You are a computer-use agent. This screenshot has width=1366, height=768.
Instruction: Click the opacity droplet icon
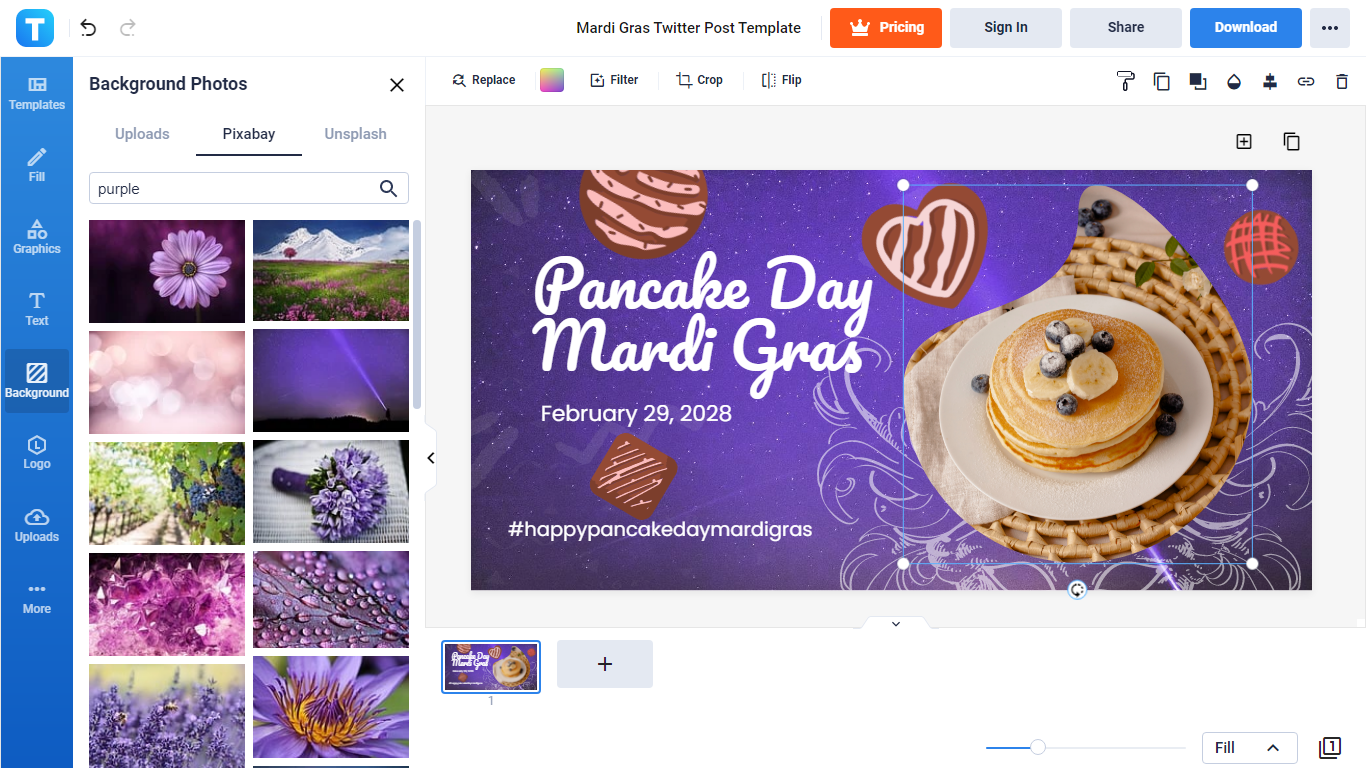pos(1234,81)
